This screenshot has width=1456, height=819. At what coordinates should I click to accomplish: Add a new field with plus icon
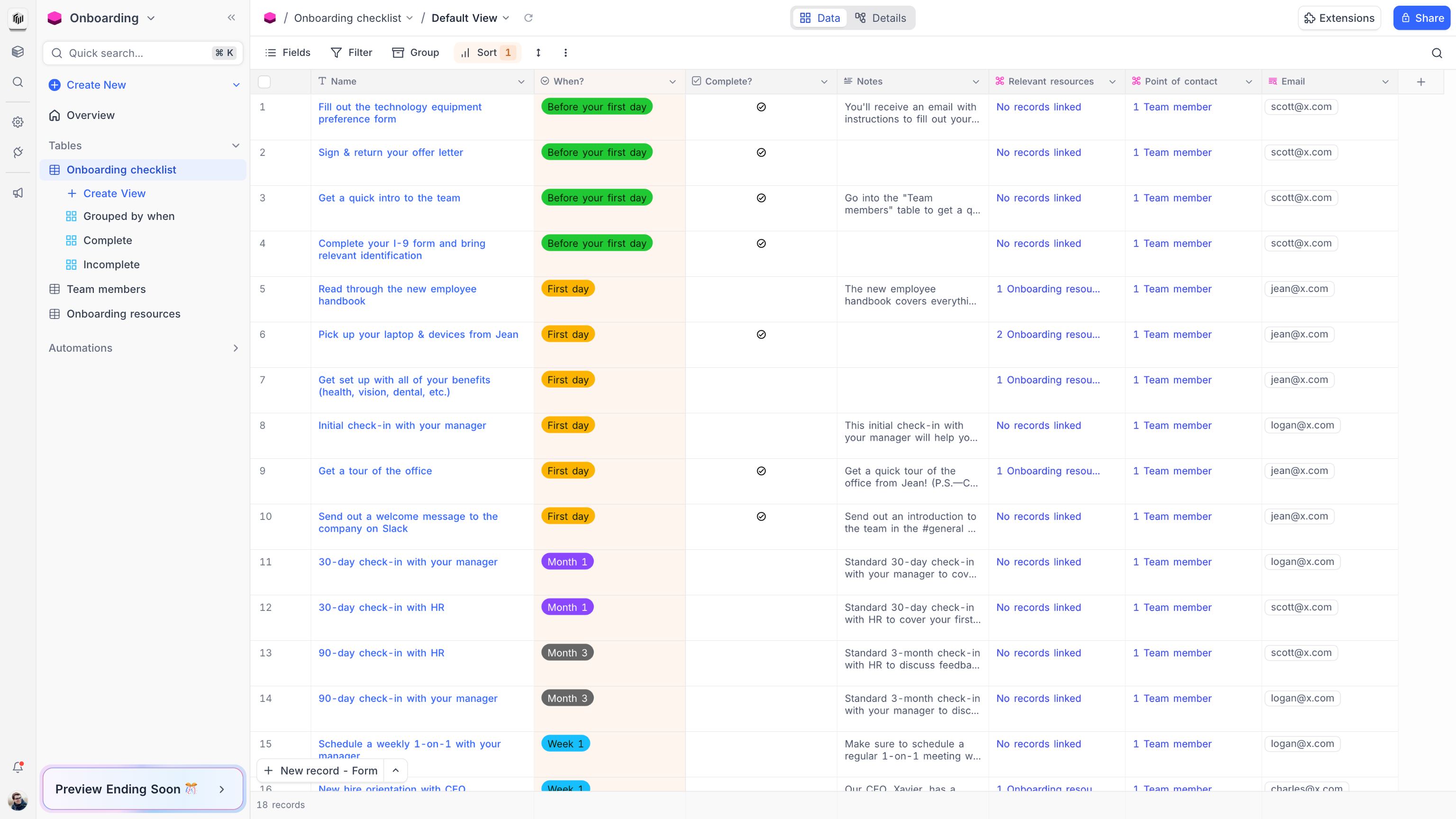pos(1421,82)
